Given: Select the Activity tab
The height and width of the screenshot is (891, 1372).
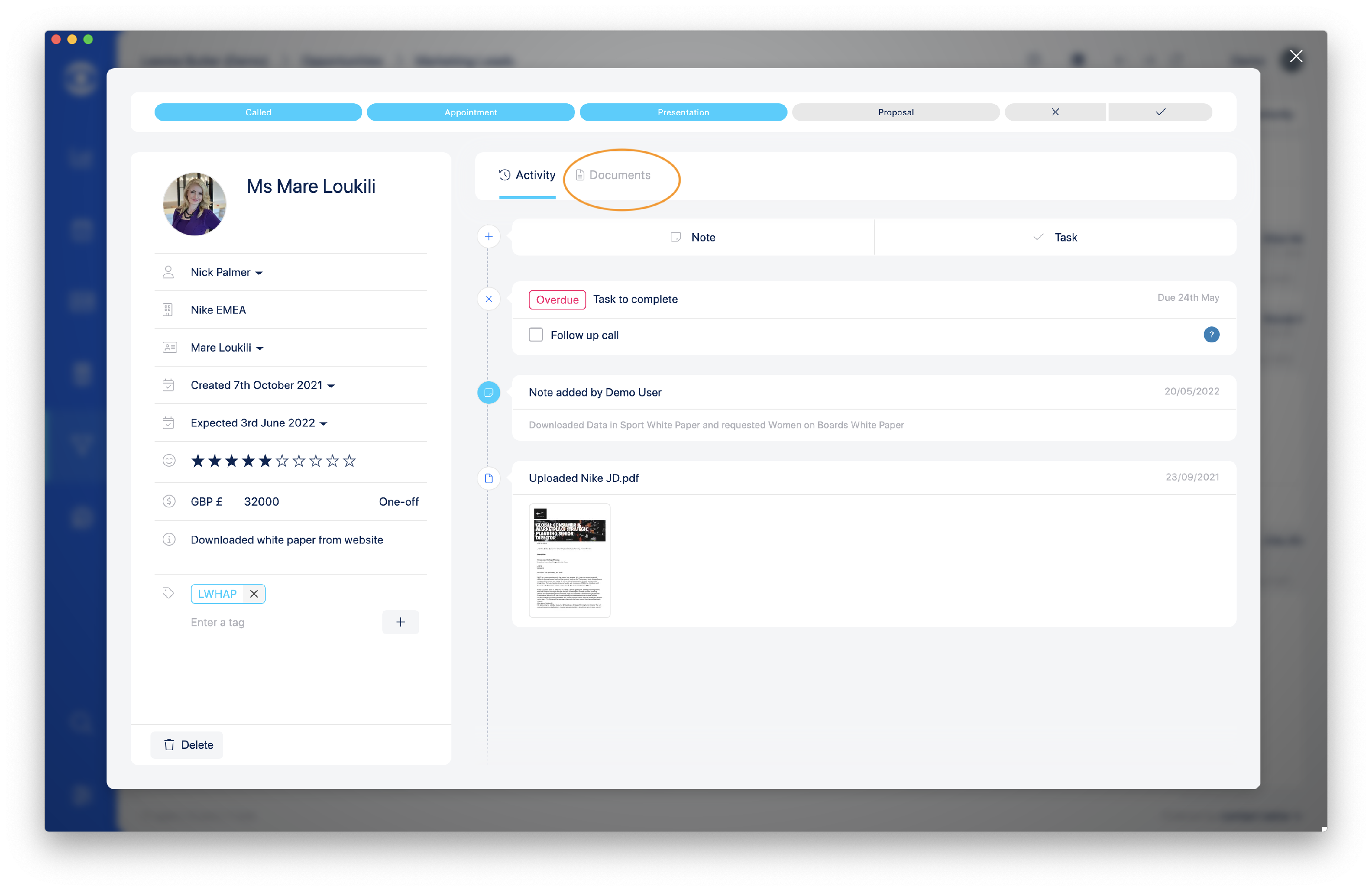Looking at the screenshot, I should point(527,175).
